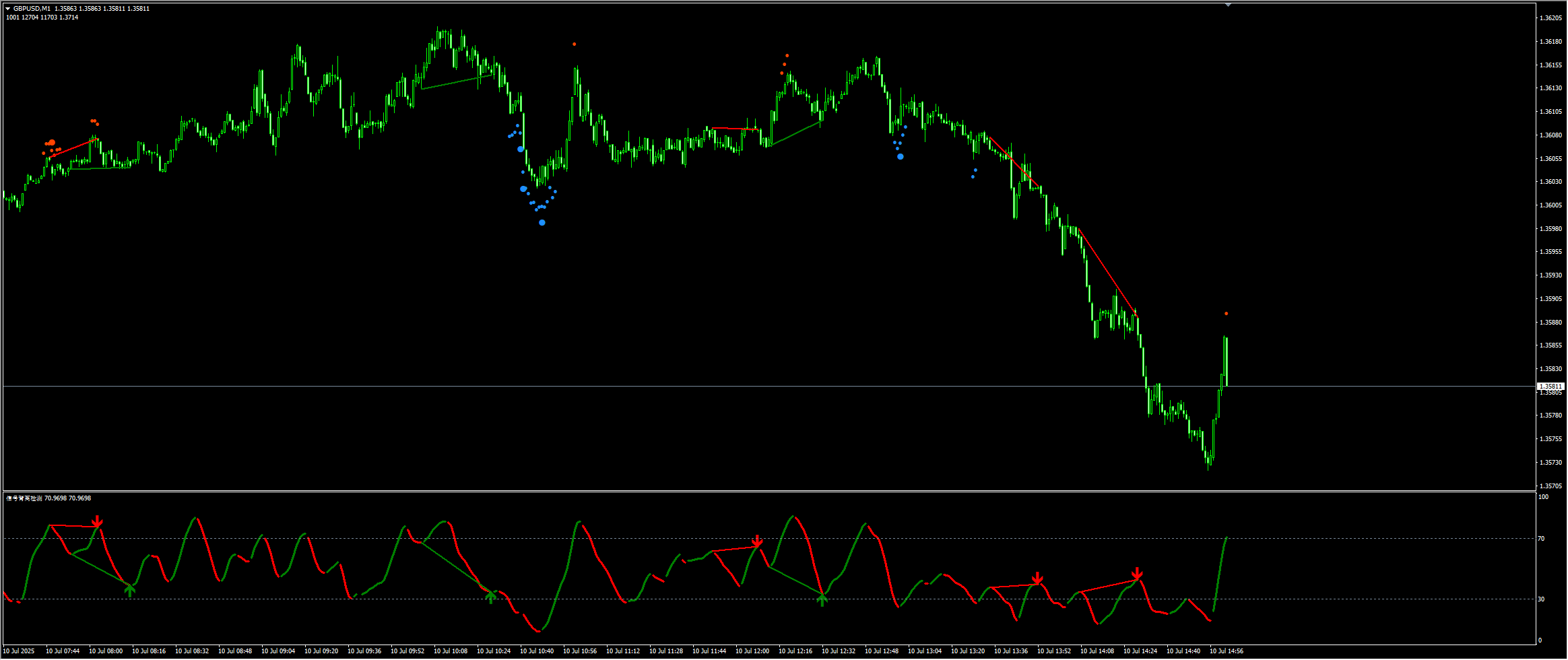Click the 1.36205 price scale label

(x=1550, y=18)
